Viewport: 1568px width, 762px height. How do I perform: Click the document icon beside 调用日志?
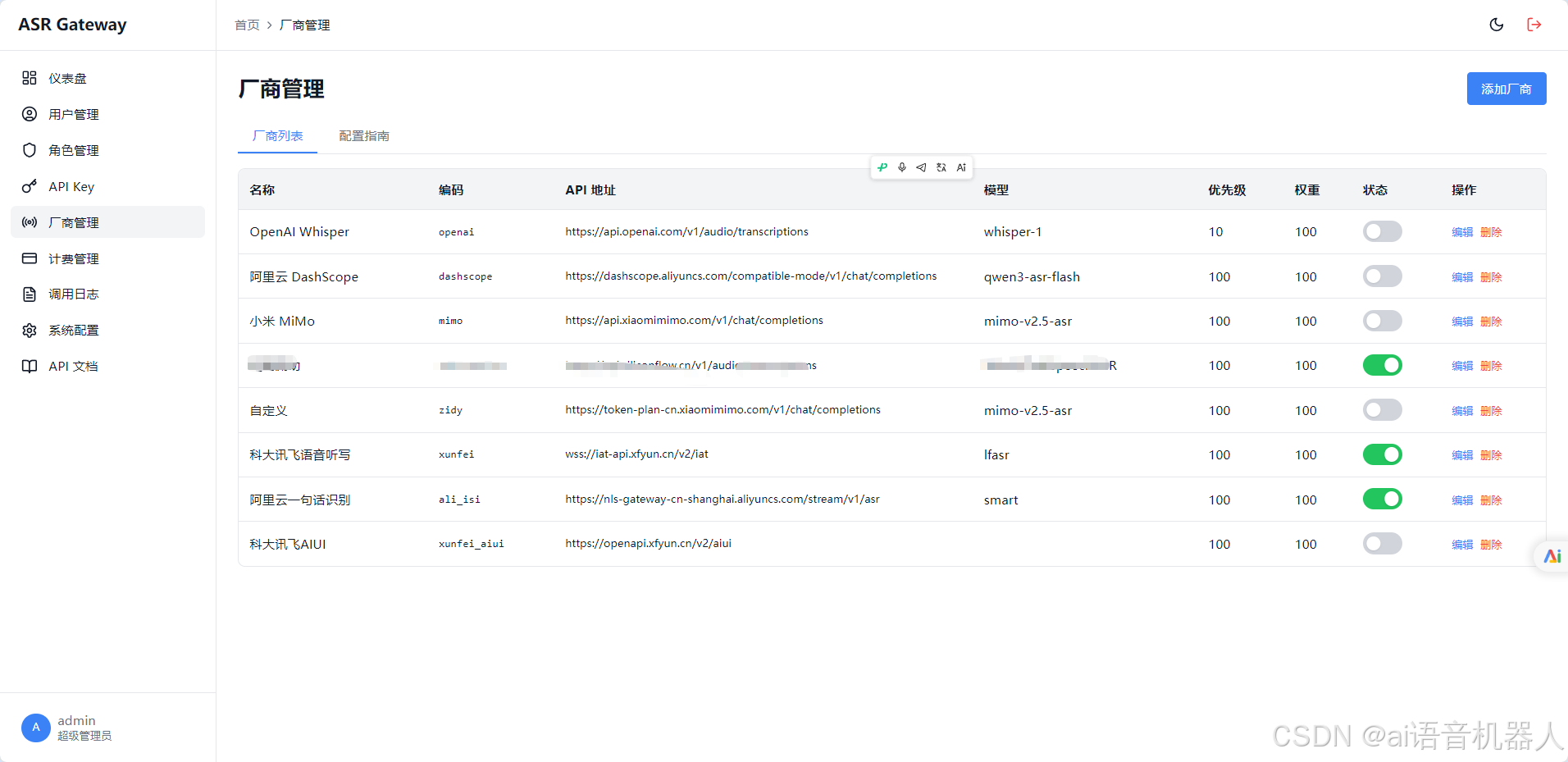click(30, 294)
